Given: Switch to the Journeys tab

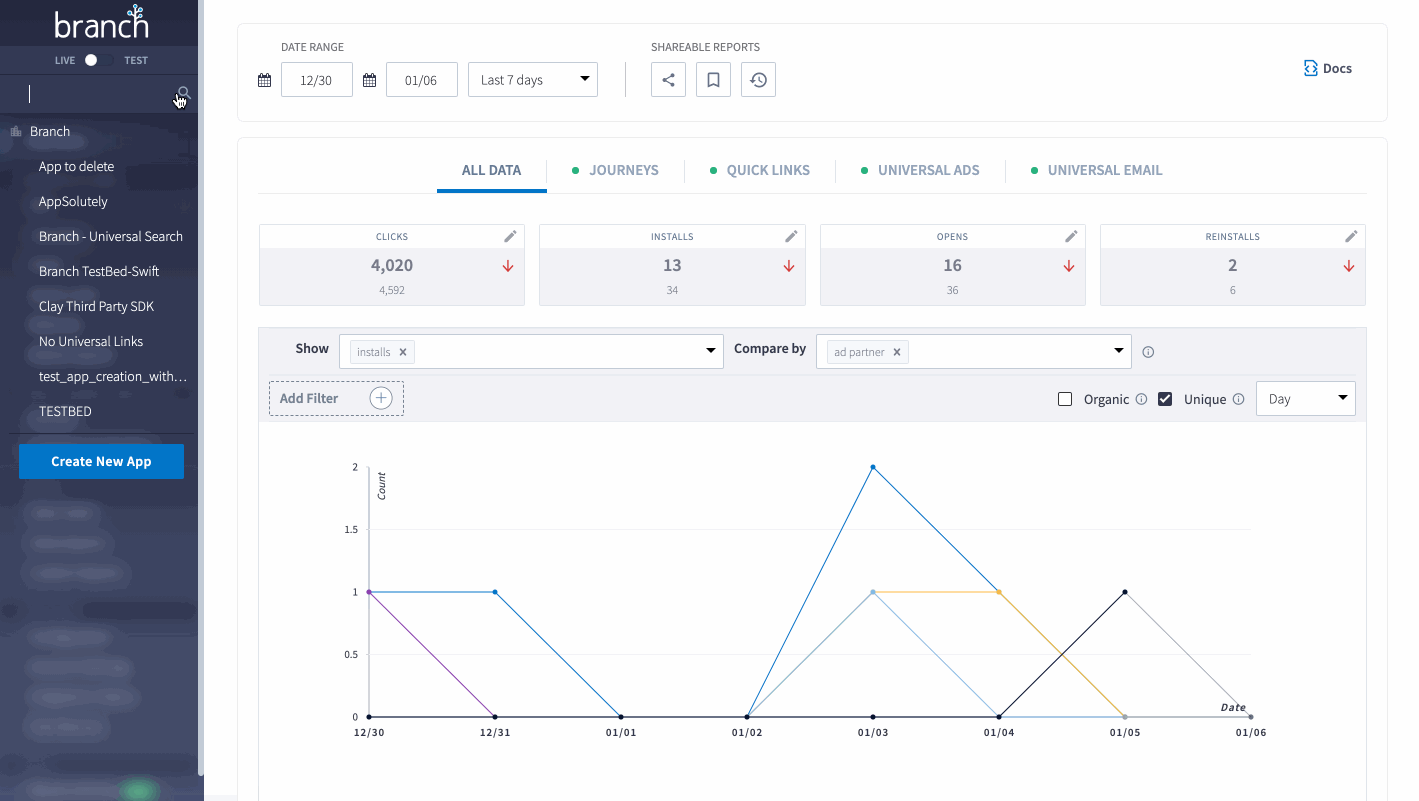Looking at the screenshot, I should pyautogui.click(x=615, y=170).
